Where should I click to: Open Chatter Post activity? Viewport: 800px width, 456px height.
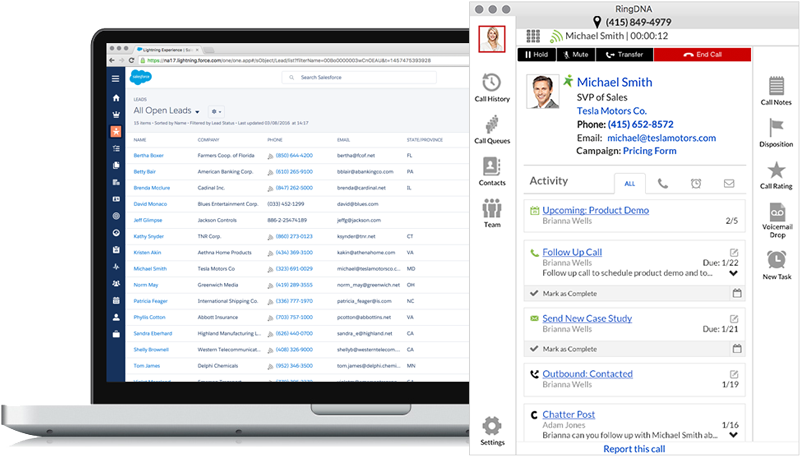pos(568,415)
